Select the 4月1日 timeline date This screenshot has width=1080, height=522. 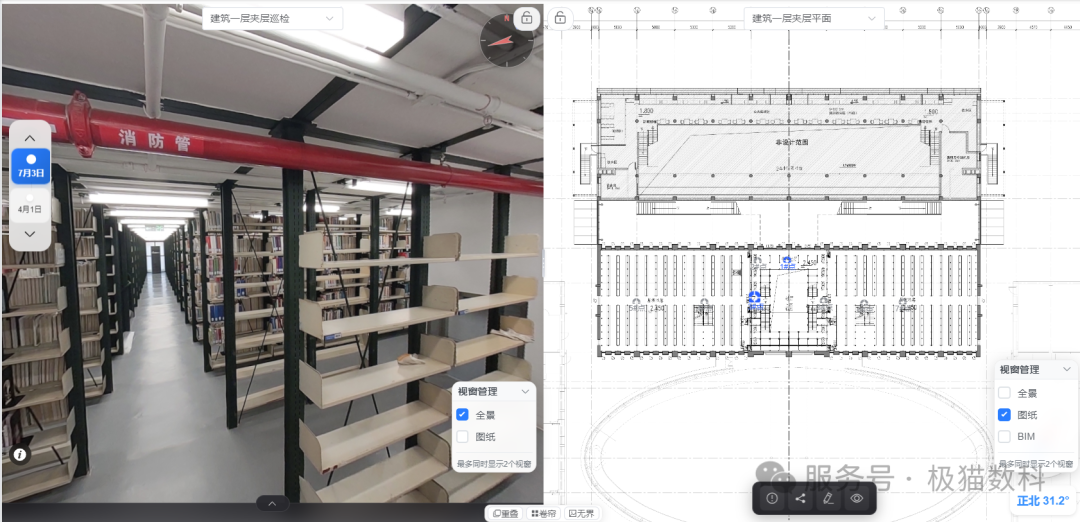pyautogui.click(x=30, y=204)
